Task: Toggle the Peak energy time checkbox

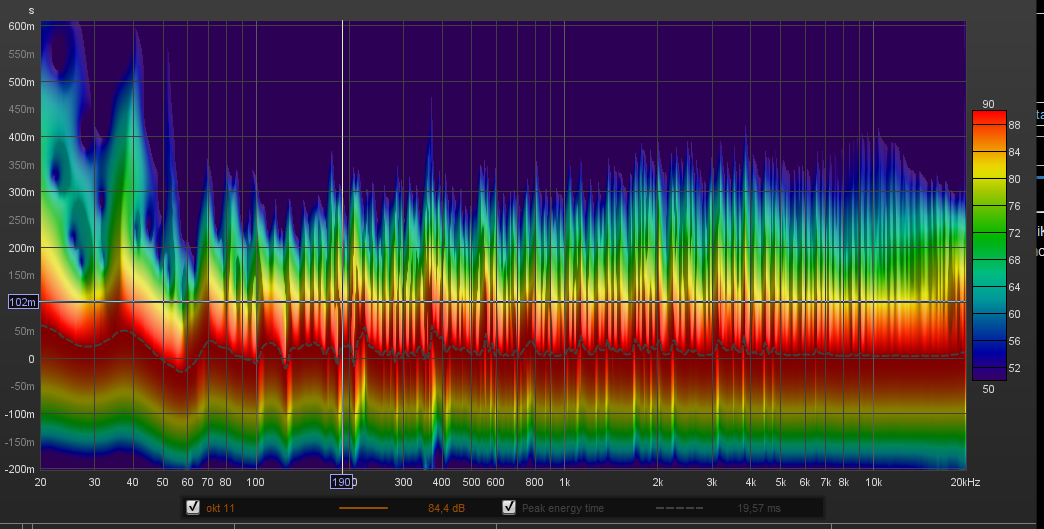Action: click(509, 508)
